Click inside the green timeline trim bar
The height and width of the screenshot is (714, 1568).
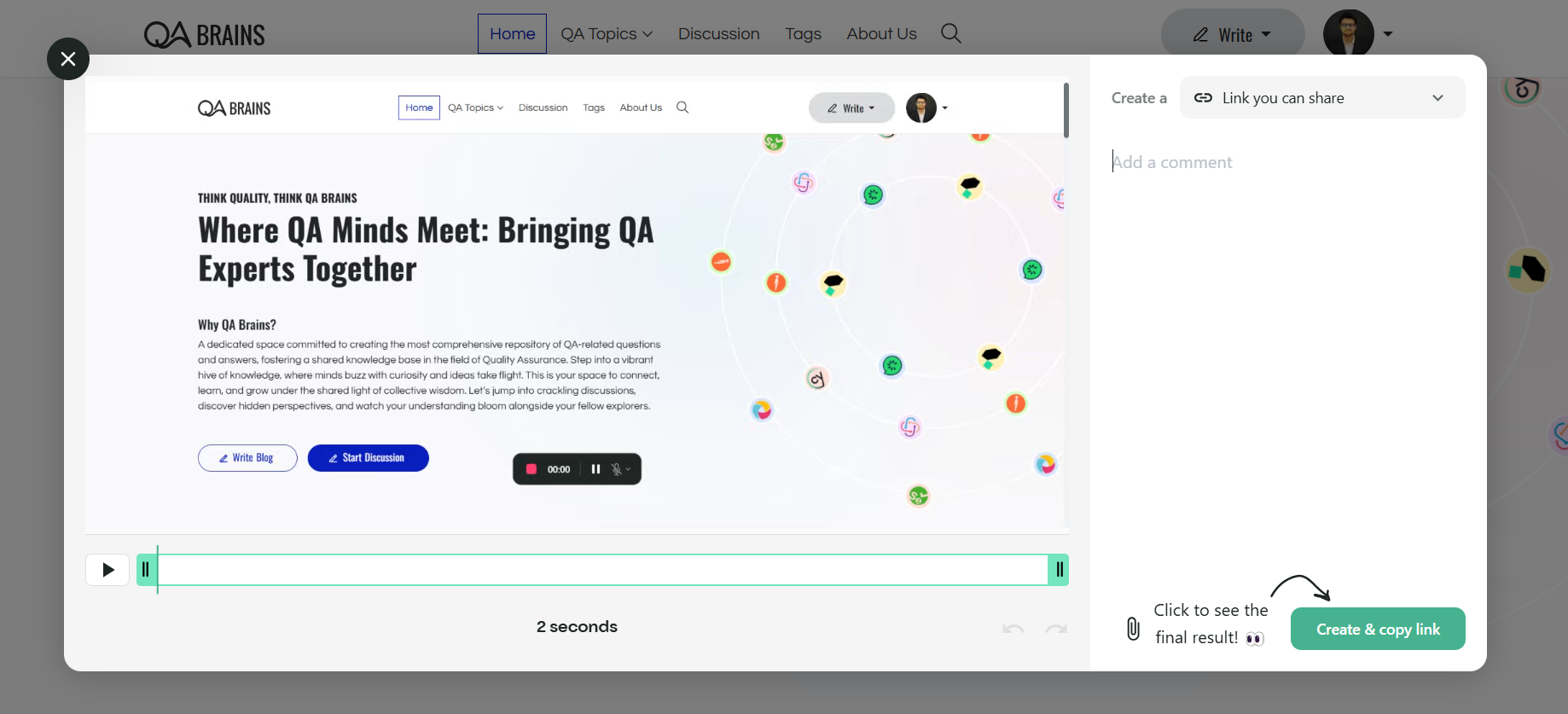pyautogui.click(x=602, y=570)
